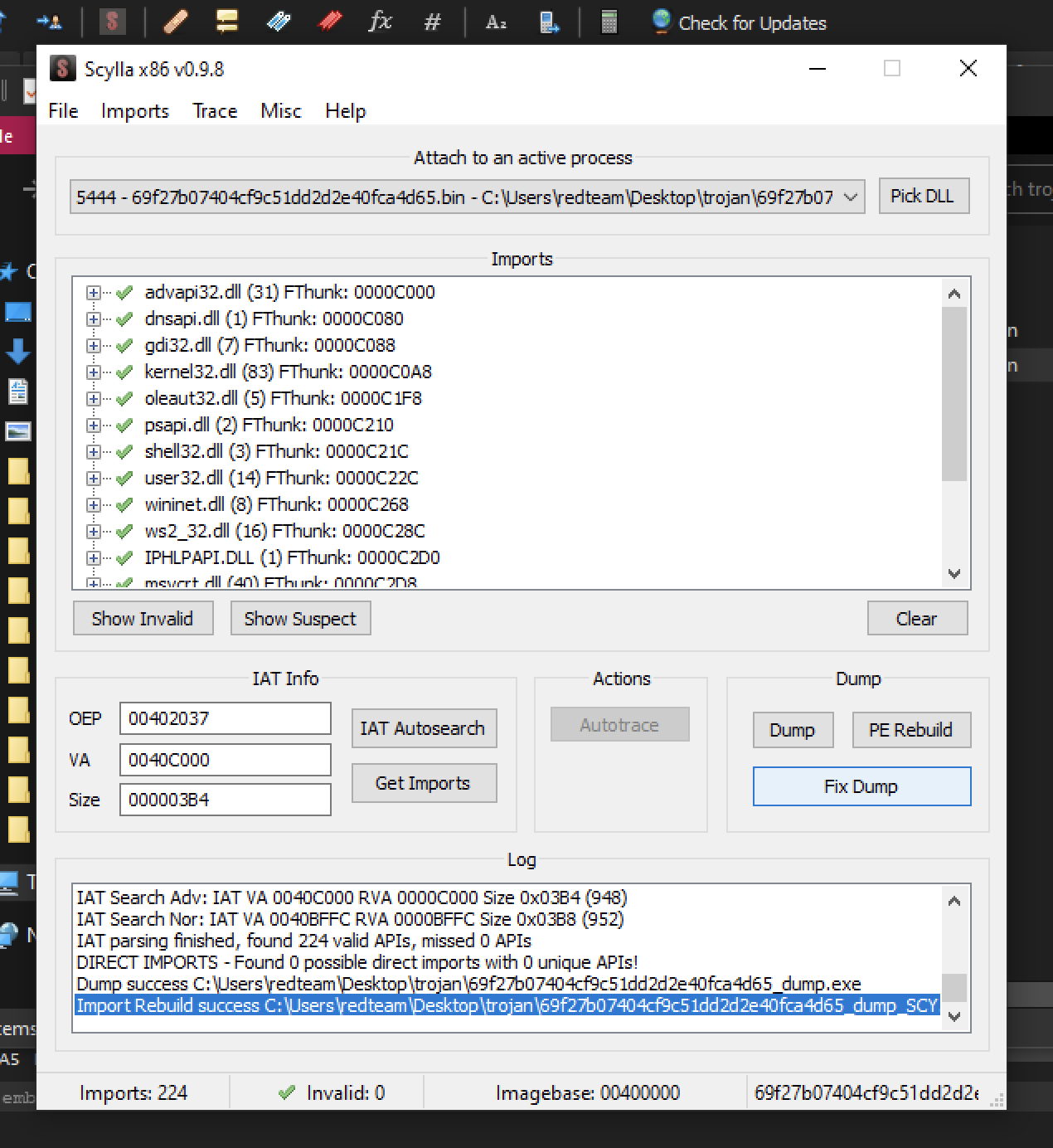Viewport: 1053px width, 1148px height.
Task: Open the Variables hash icon
Action: pyautogui.click(x=432, y=22)
